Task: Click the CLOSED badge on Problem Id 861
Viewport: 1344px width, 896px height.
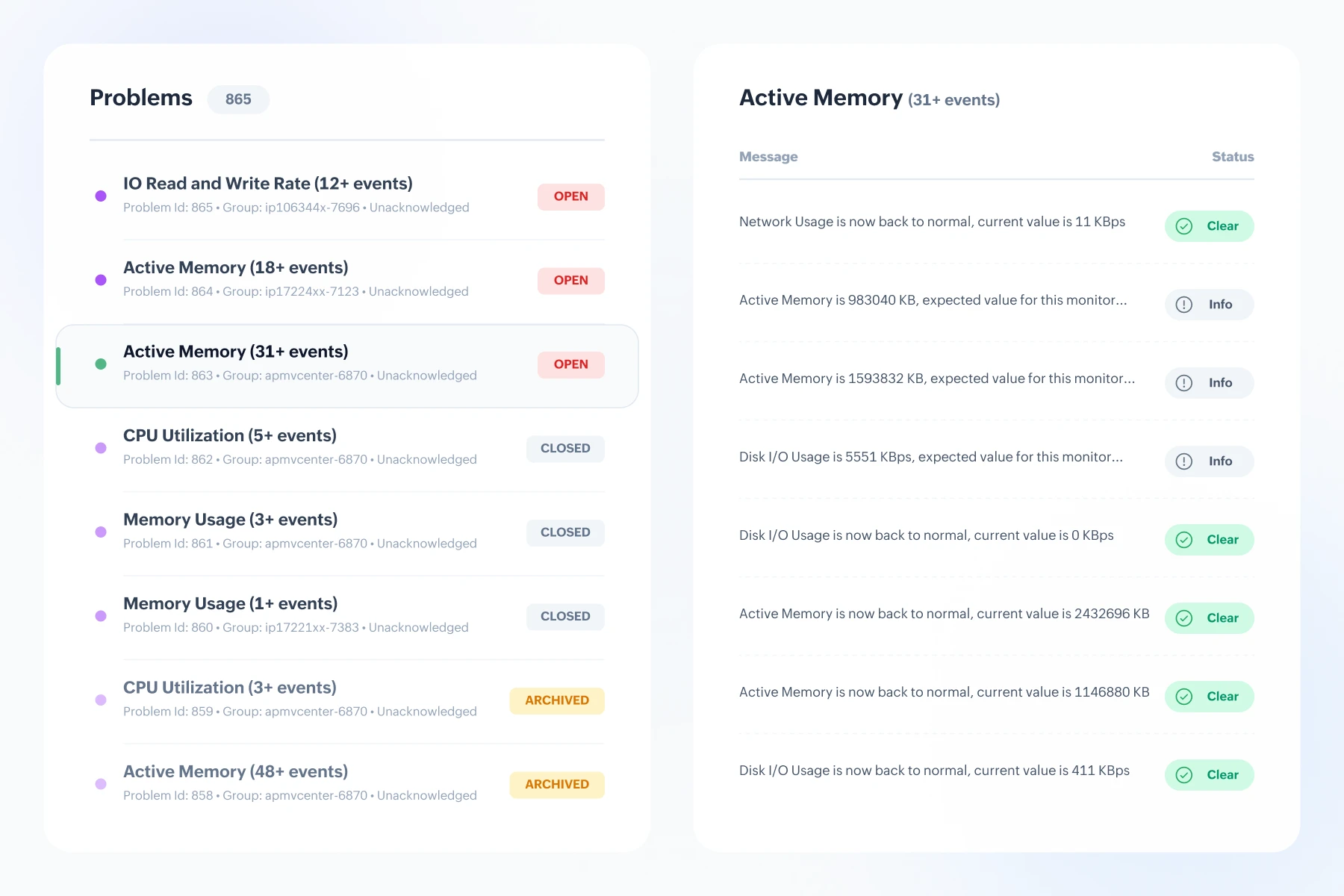Action: pyautogui.click(x=565, y=532)
